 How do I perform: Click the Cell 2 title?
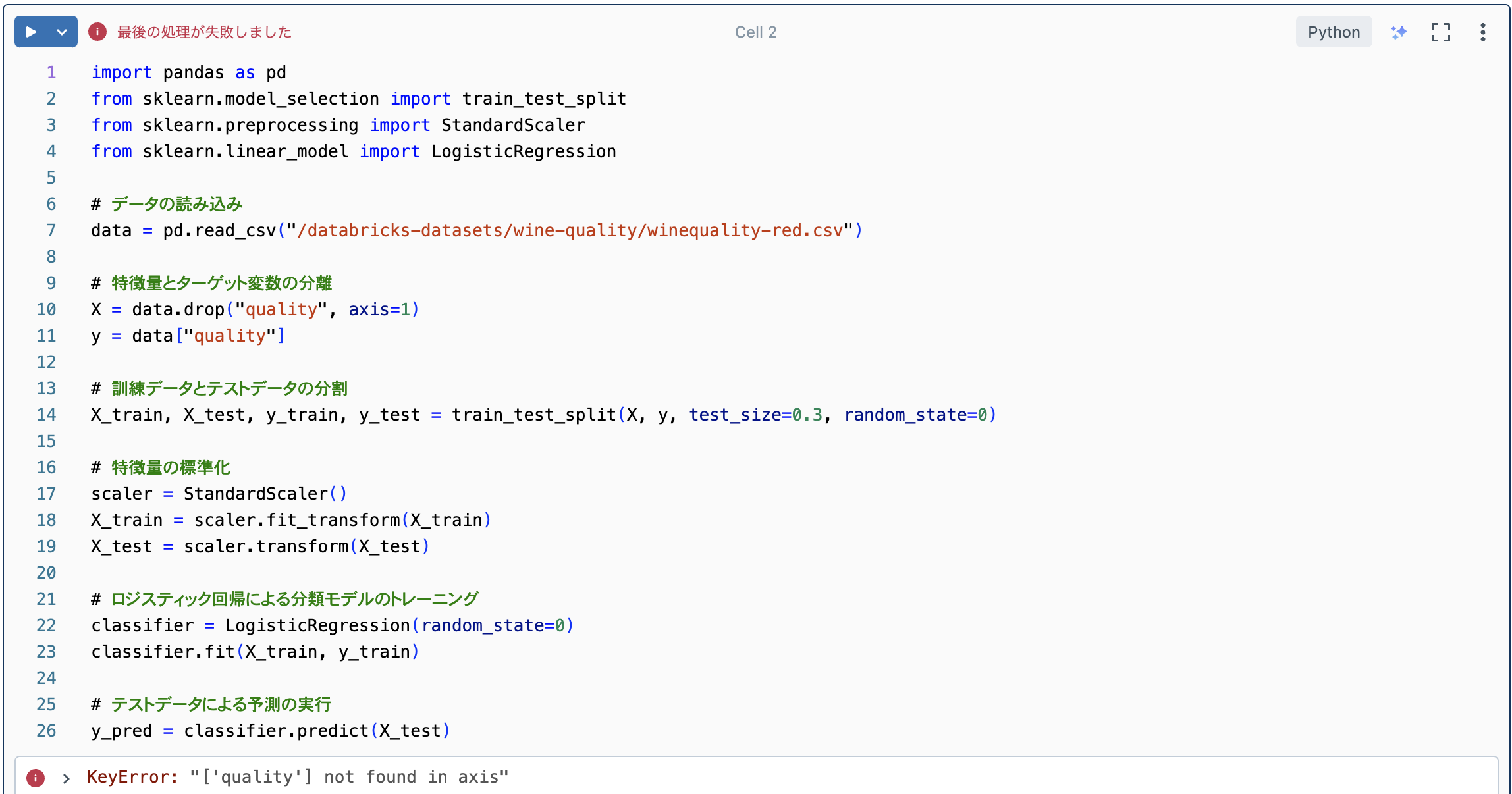(x=755, y=31)
